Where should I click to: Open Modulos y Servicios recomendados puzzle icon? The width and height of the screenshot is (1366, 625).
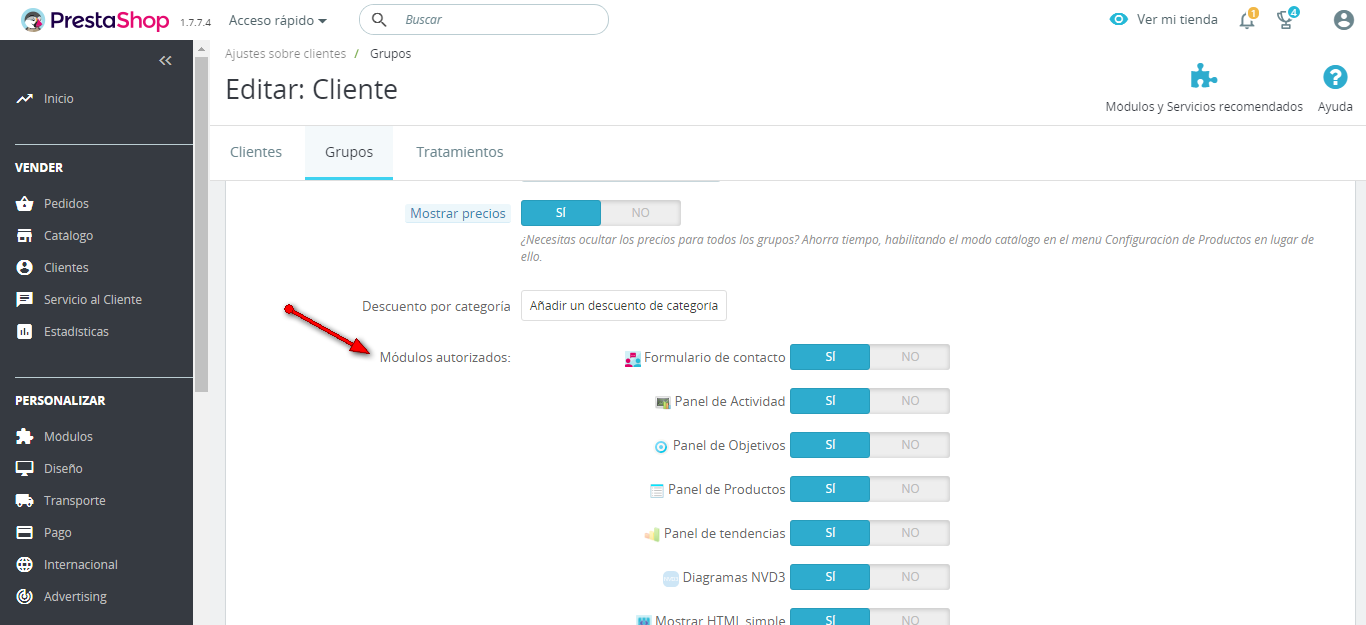coord(1204,77)
